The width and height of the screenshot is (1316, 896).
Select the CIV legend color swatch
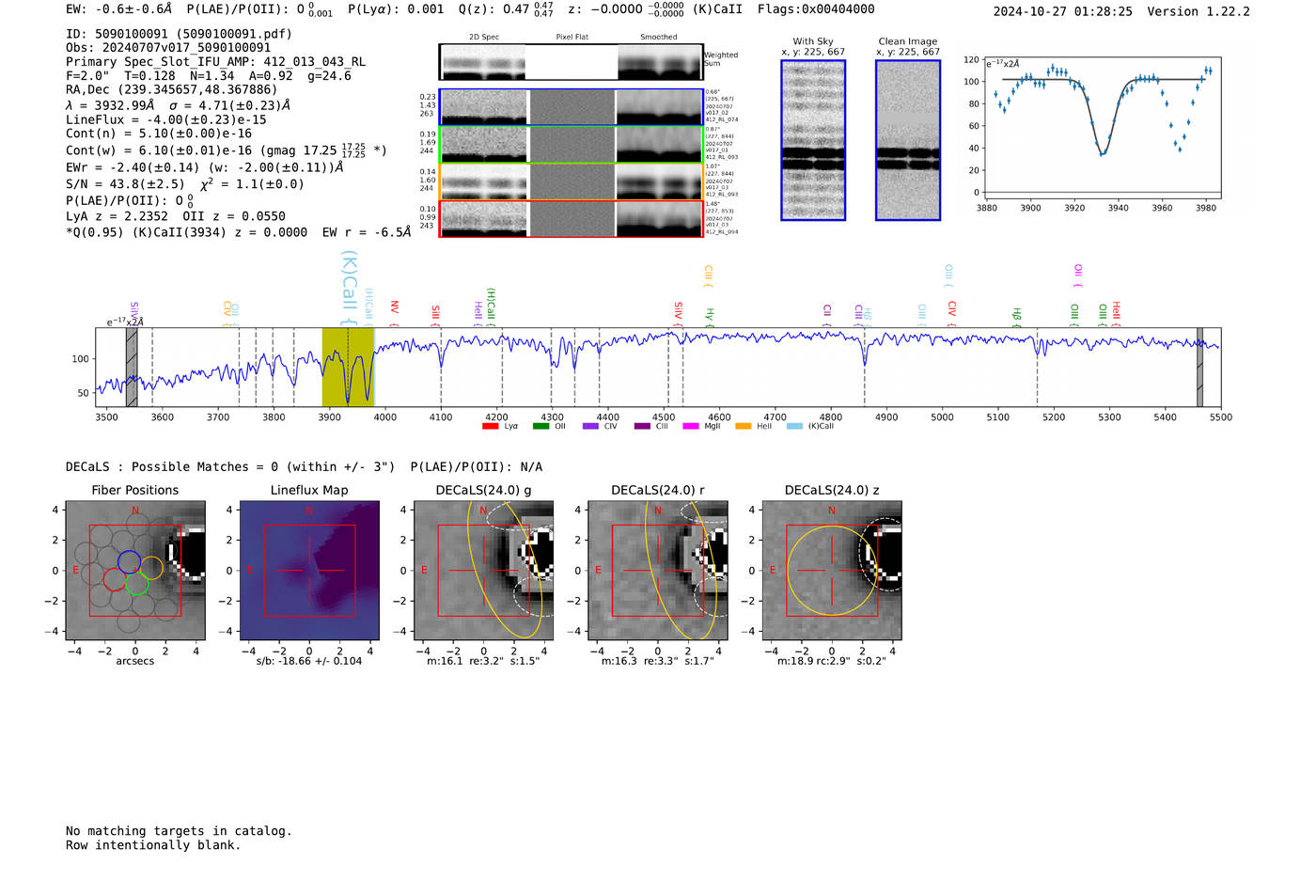tap(590, 426)
